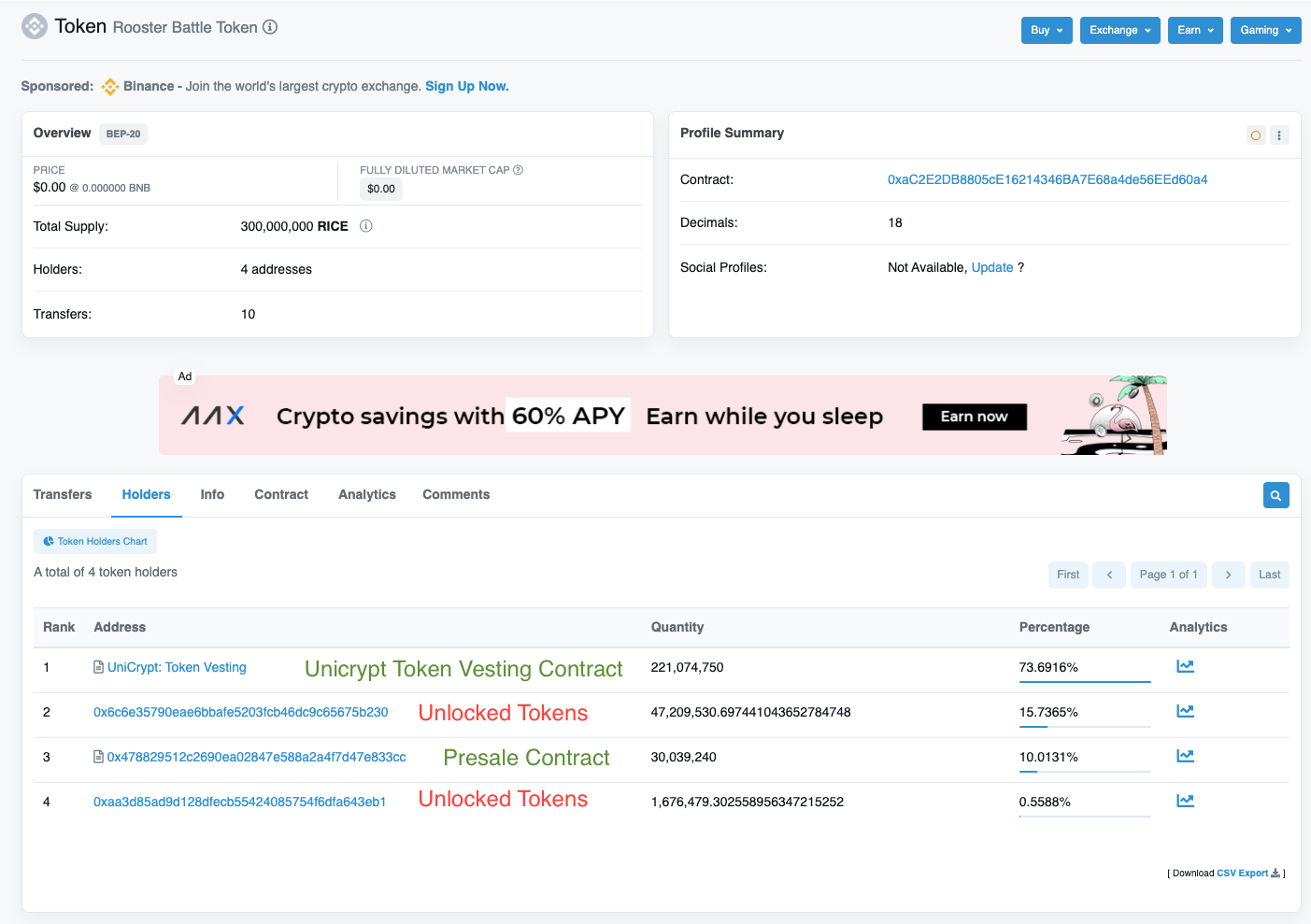Open analytics chart icon for UniCrypt row
Screen dimensions: 1311x924
tap(1185, 666)
